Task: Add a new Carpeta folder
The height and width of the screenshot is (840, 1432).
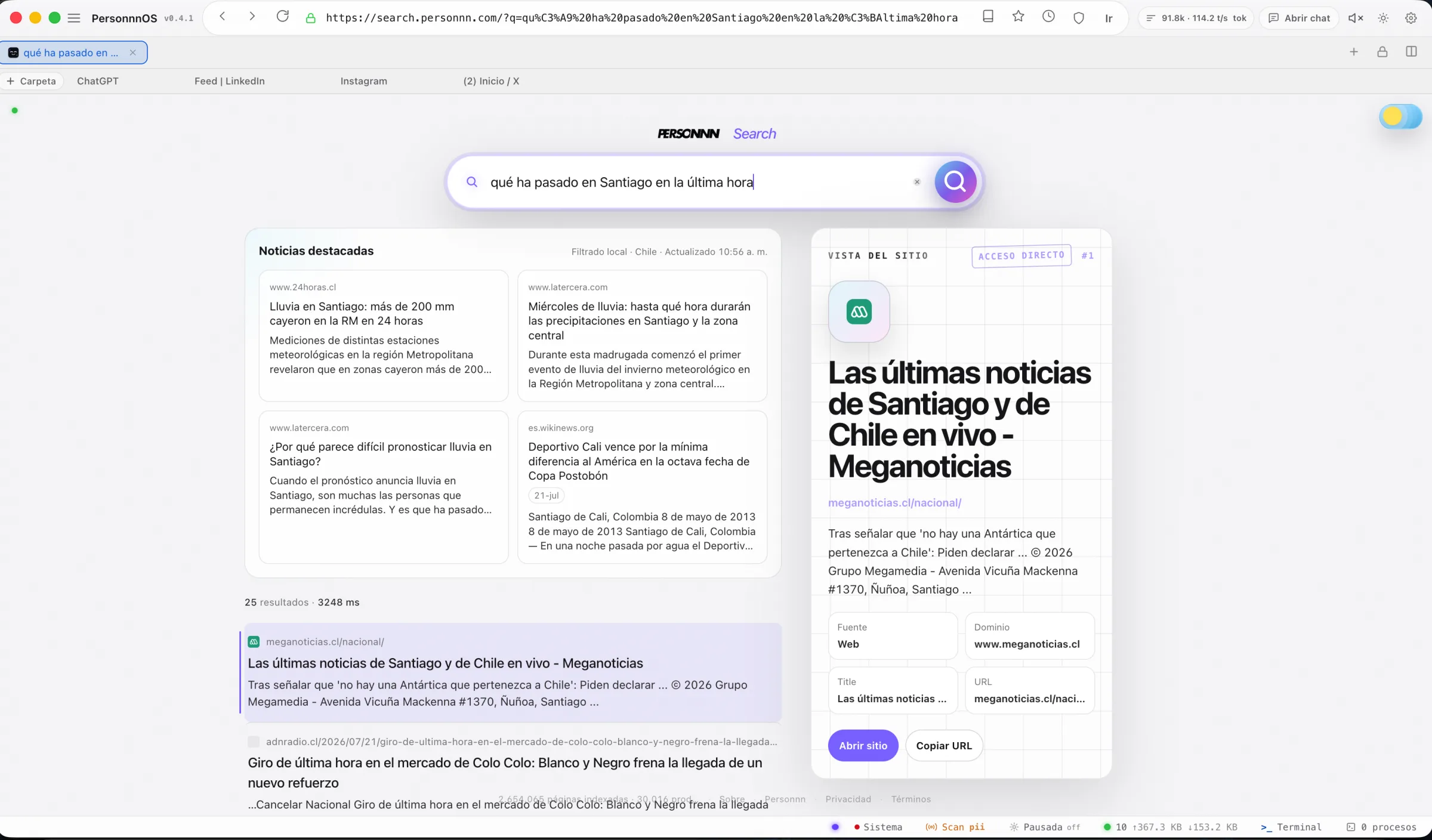Action: click(x=31, y=81)
